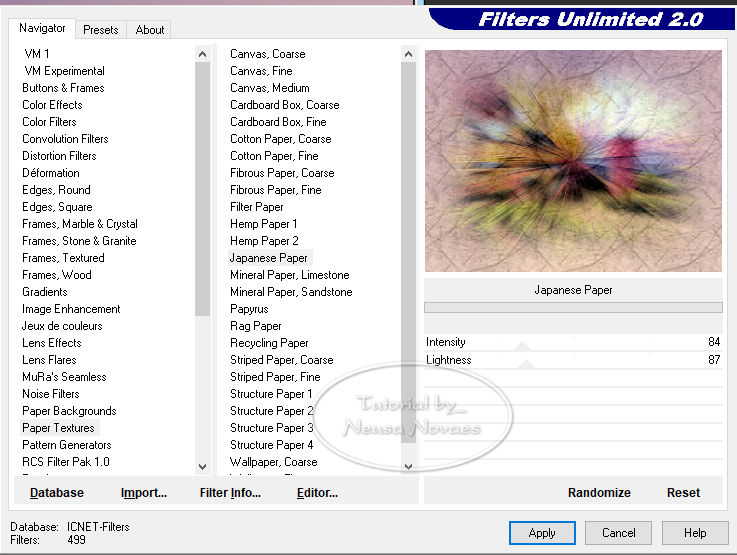Open Help
Screen dimensions: 737x555
coord(695,533)
